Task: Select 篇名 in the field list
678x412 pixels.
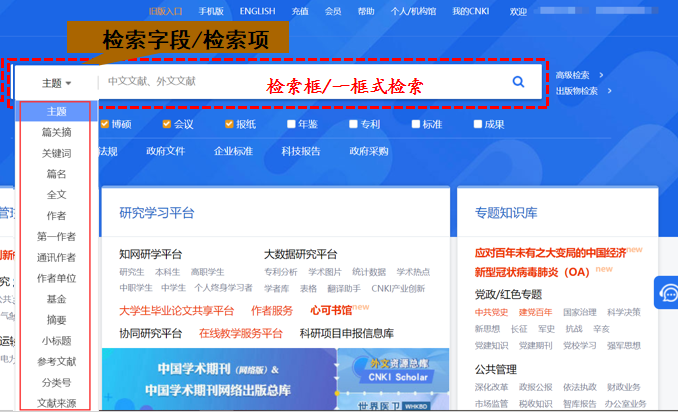Action: pyautogui.click(x=56, y=174)
